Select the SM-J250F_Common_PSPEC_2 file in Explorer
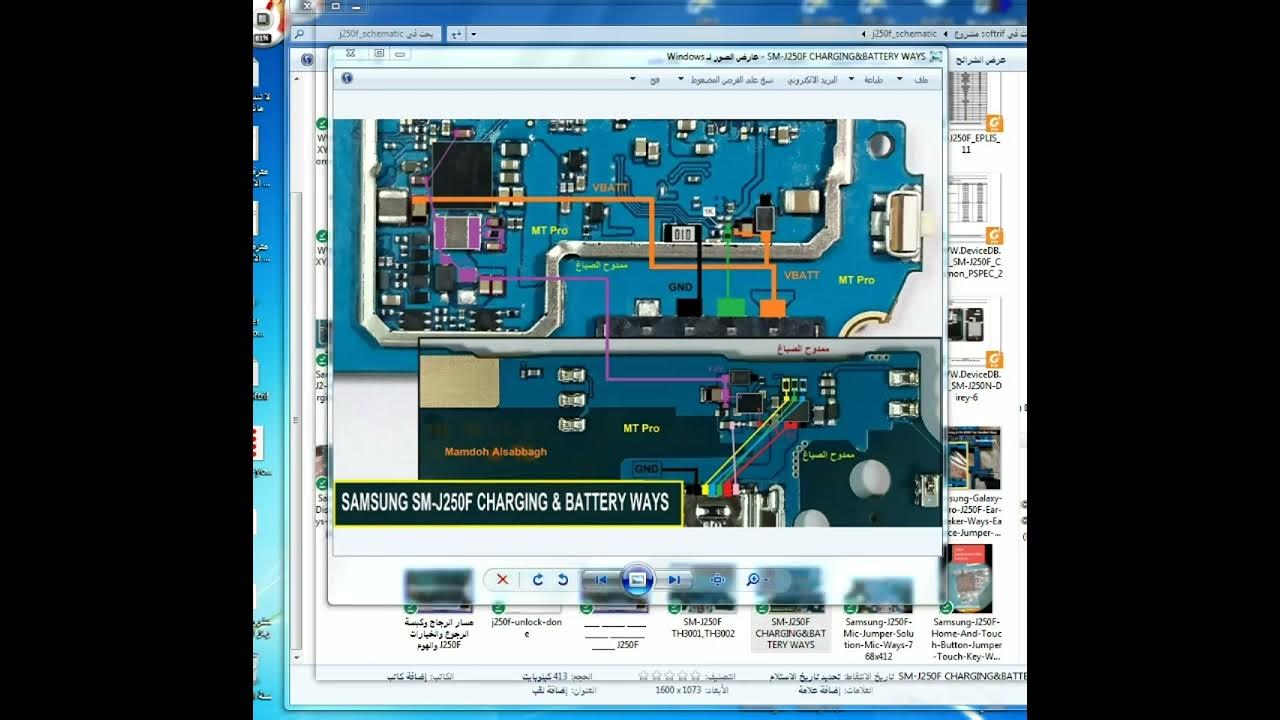This screenshot has height=720, width=1280. [975, 261]
